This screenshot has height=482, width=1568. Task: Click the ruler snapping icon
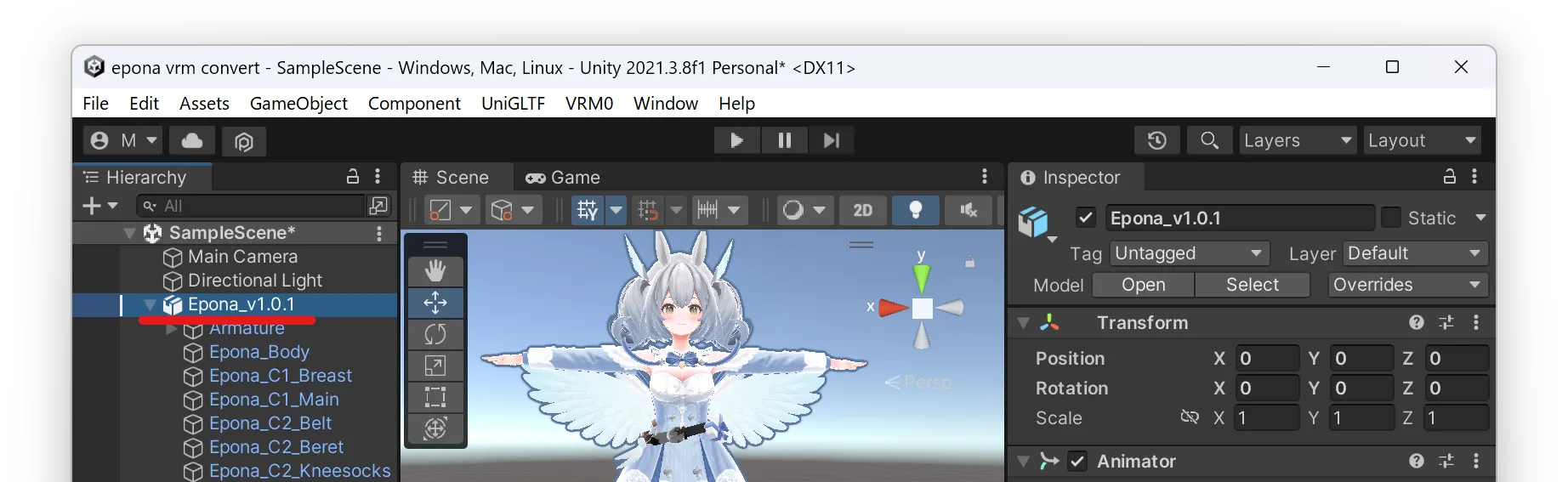coord(707,210)
